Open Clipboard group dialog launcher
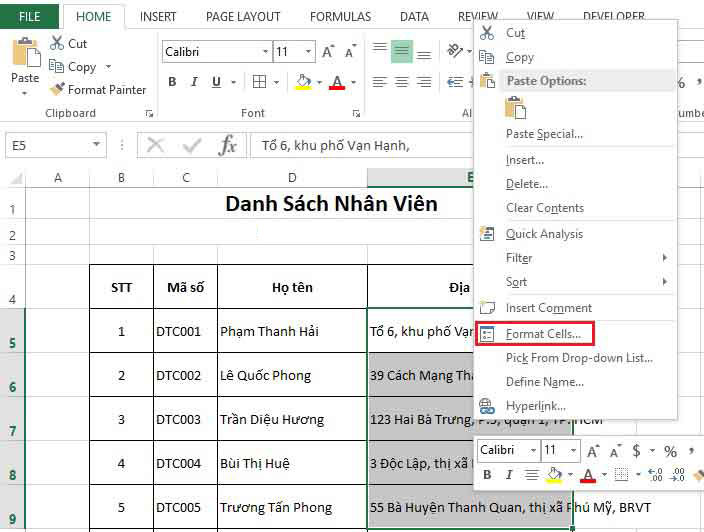 click(x=149, y=114)
